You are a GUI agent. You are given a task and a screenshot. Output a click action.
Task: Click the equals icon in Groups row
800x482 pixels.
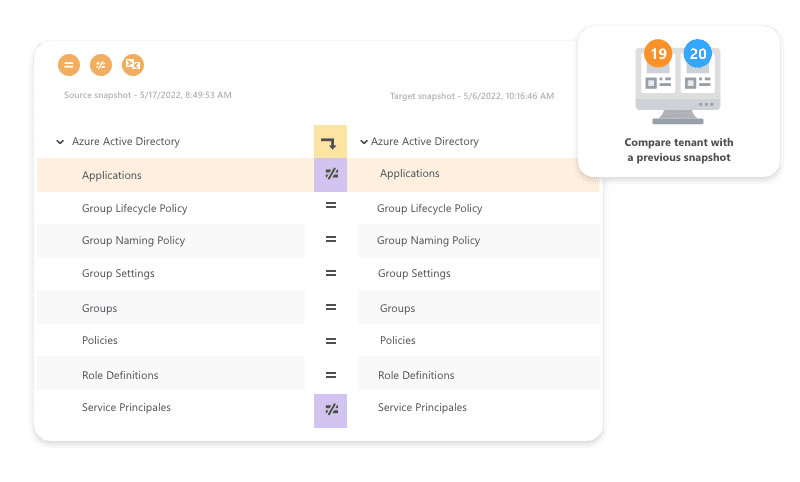click(x=331, y=307)
